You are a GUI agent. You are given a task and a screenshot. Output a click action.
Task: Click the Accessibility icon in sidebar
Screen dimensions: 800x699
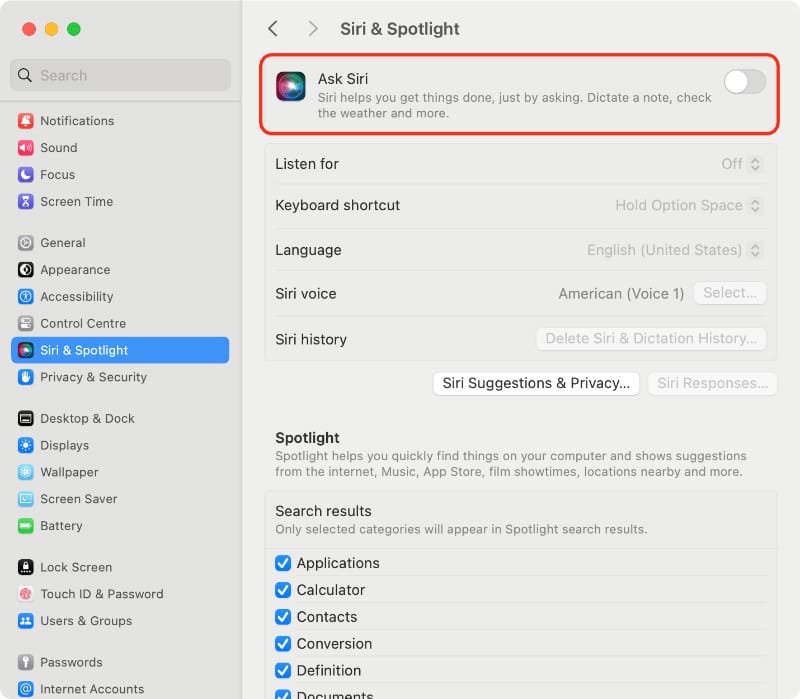pyautogui.click(x=26, y=296)
